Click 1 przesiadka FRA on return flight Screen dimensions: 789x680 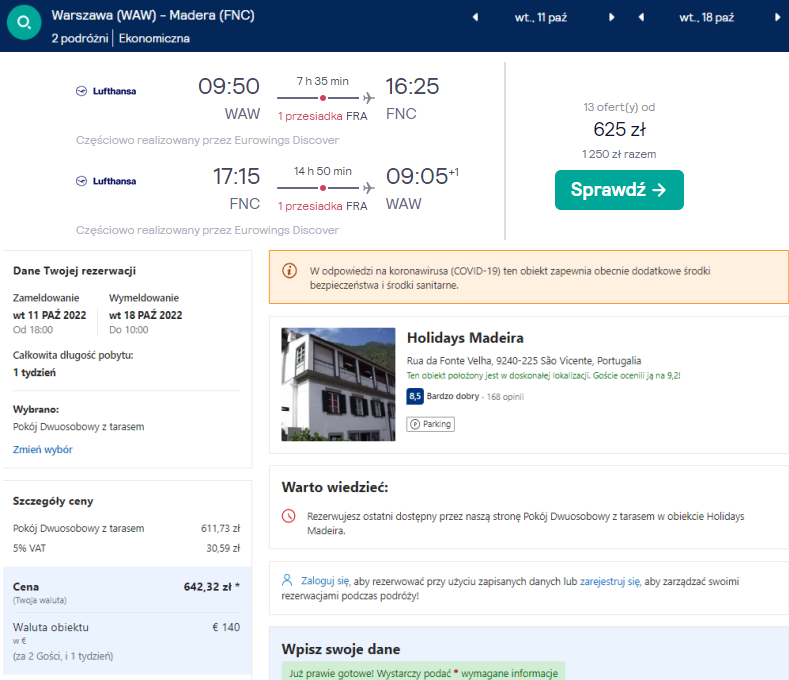(x=323, y=206)
